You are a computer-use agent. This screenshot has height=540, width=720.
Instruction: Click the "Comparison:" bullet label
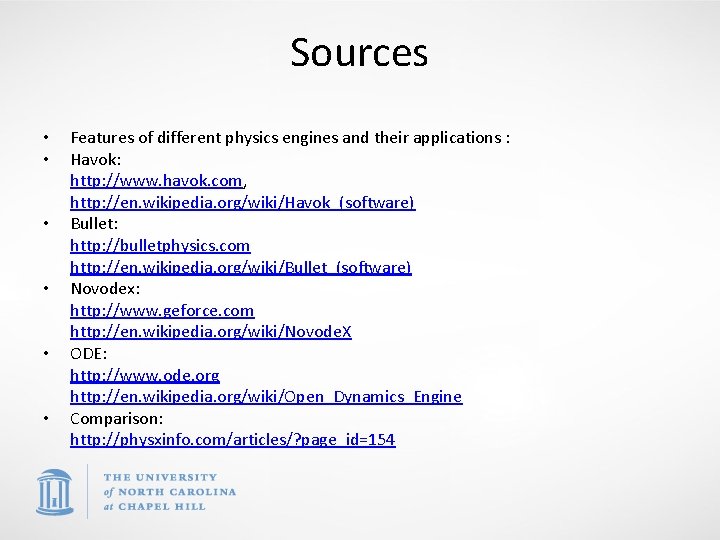pos(117,418)
